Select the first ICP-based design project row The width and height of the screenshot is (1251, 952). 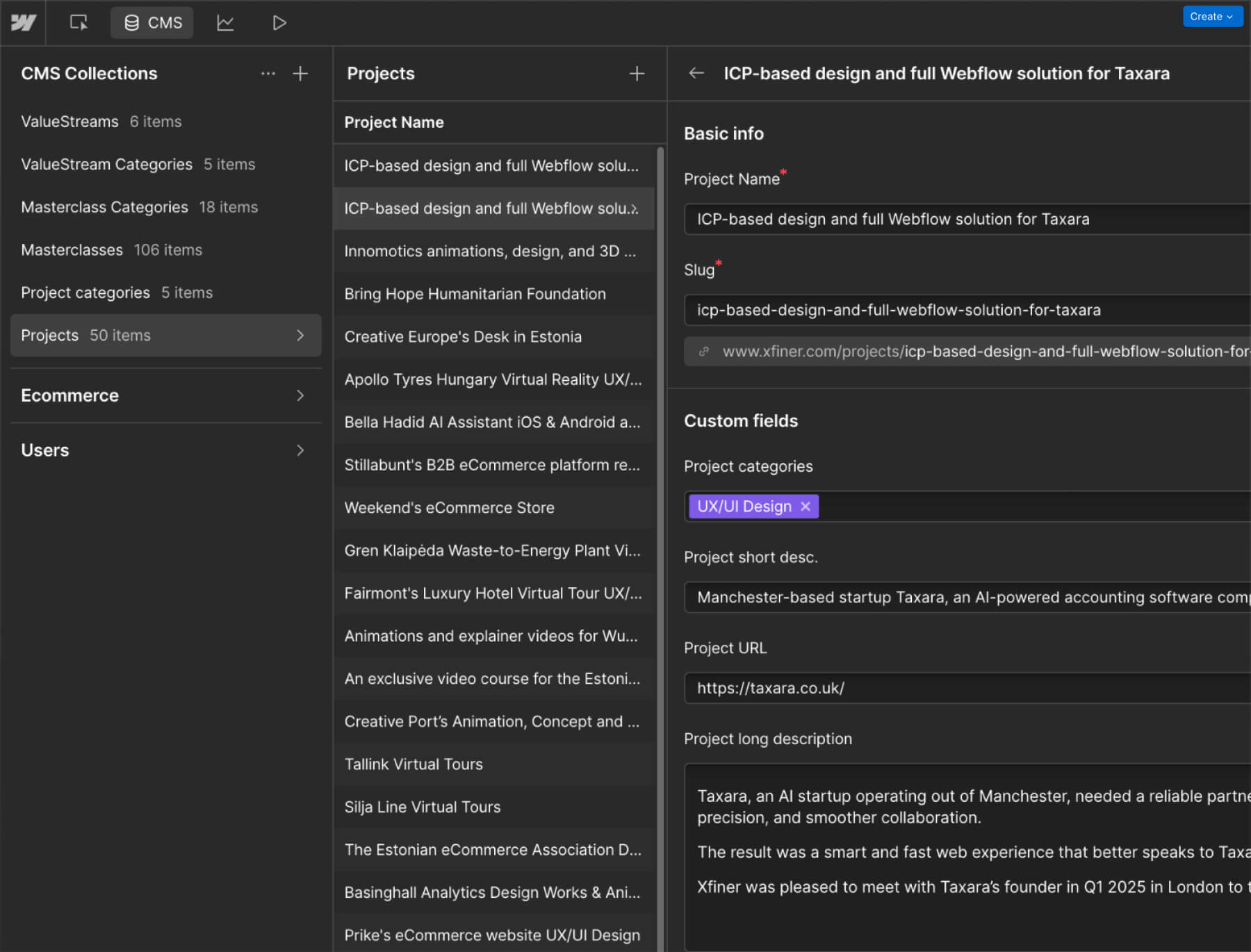coord(493,165)
